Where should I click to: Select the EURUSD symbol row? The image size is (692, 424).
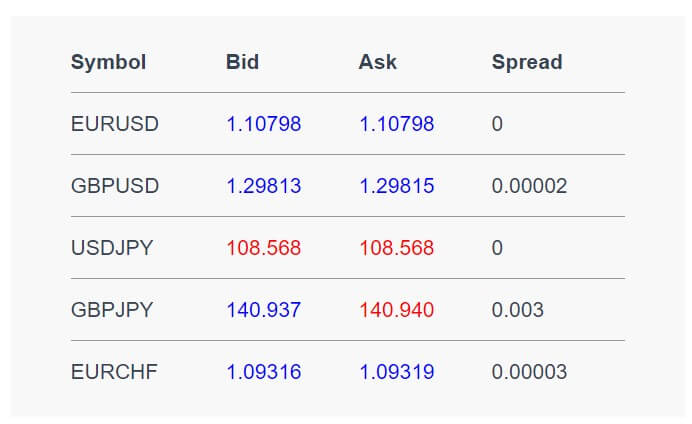(x=348, y=124)
